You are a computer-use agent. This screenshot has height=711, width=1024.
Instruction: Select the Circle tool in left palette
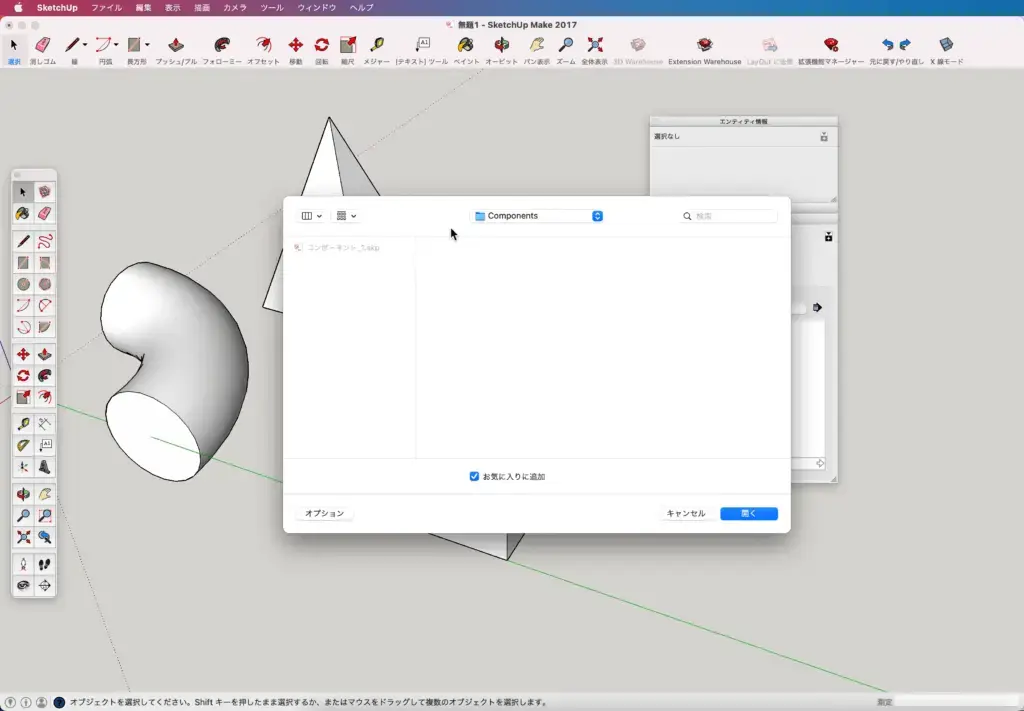(24, 284)
